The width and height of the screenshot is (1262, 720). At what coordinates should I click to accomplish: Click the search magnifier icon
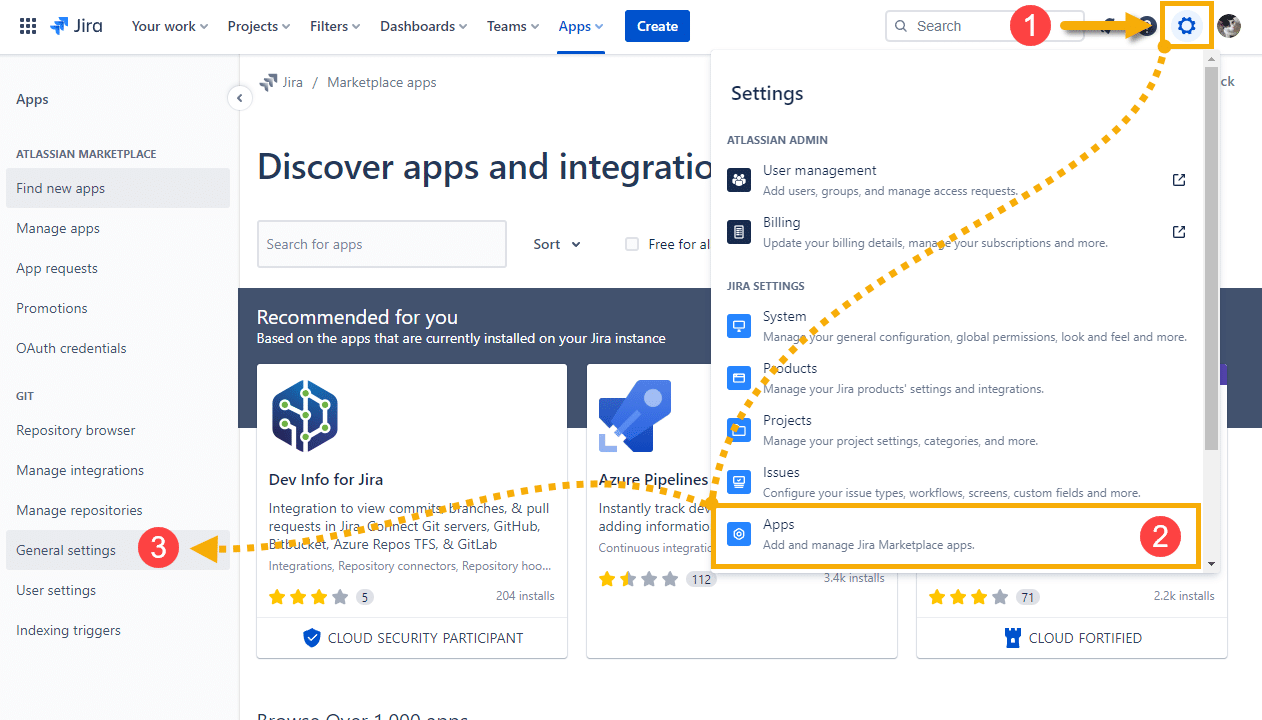(901, 26)
